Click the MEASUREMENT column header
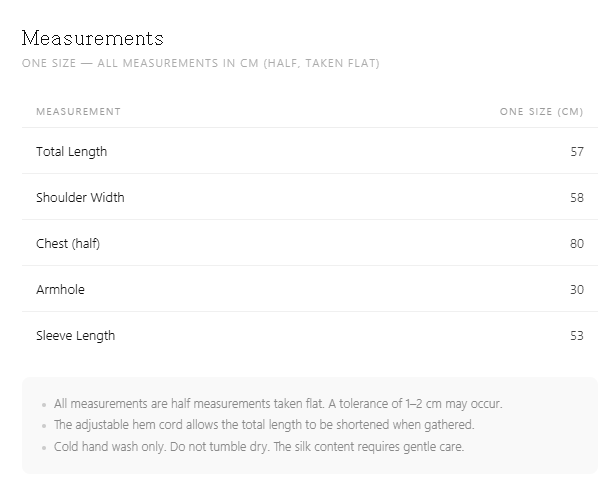 [x=78, y=112]
